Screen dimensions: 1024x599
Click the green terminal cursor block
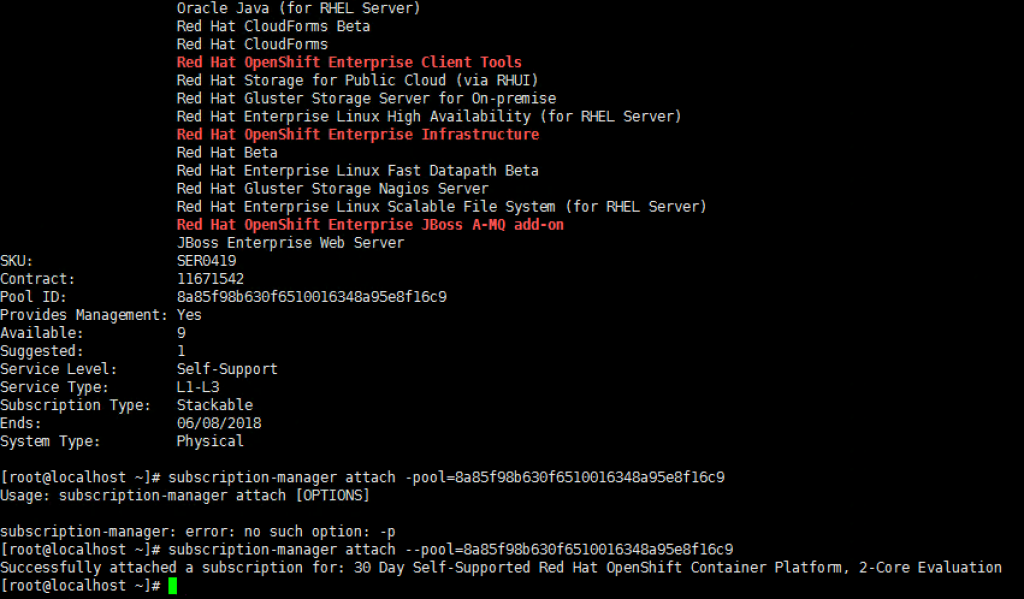(172, 585)
